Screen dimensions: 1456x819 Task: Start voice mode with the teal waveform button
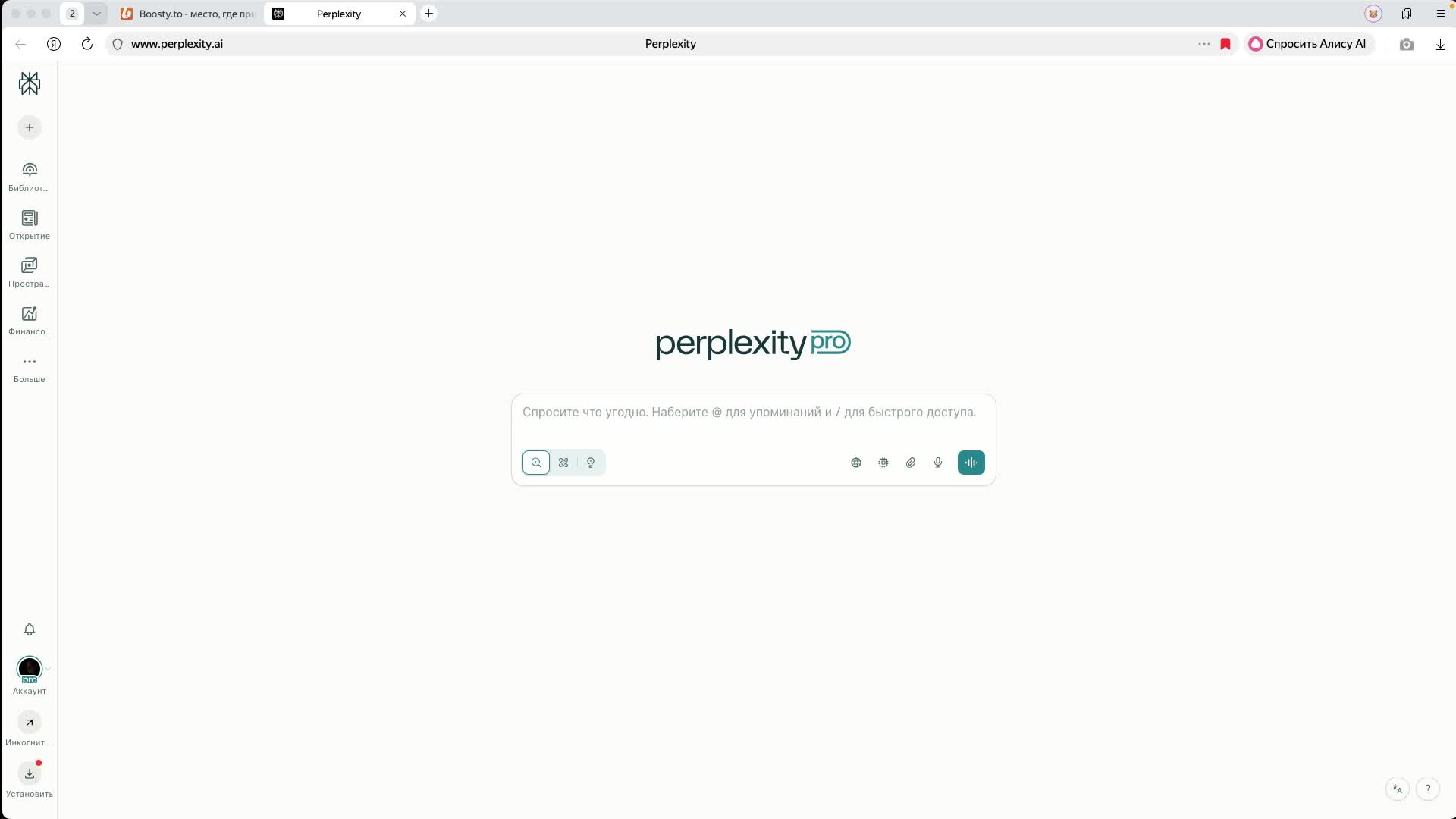[x=971, y=463]
